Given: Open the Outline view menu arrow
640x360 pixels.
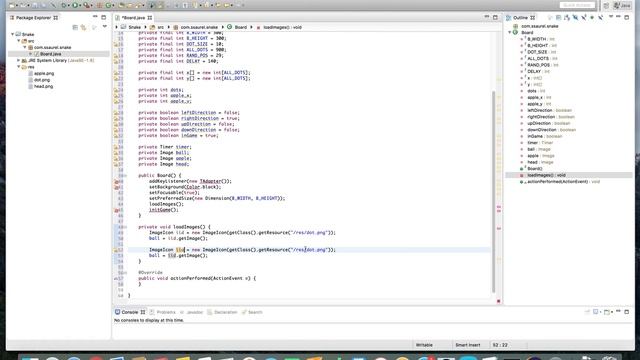Looking at the screenshot, I should click(611, 17).
